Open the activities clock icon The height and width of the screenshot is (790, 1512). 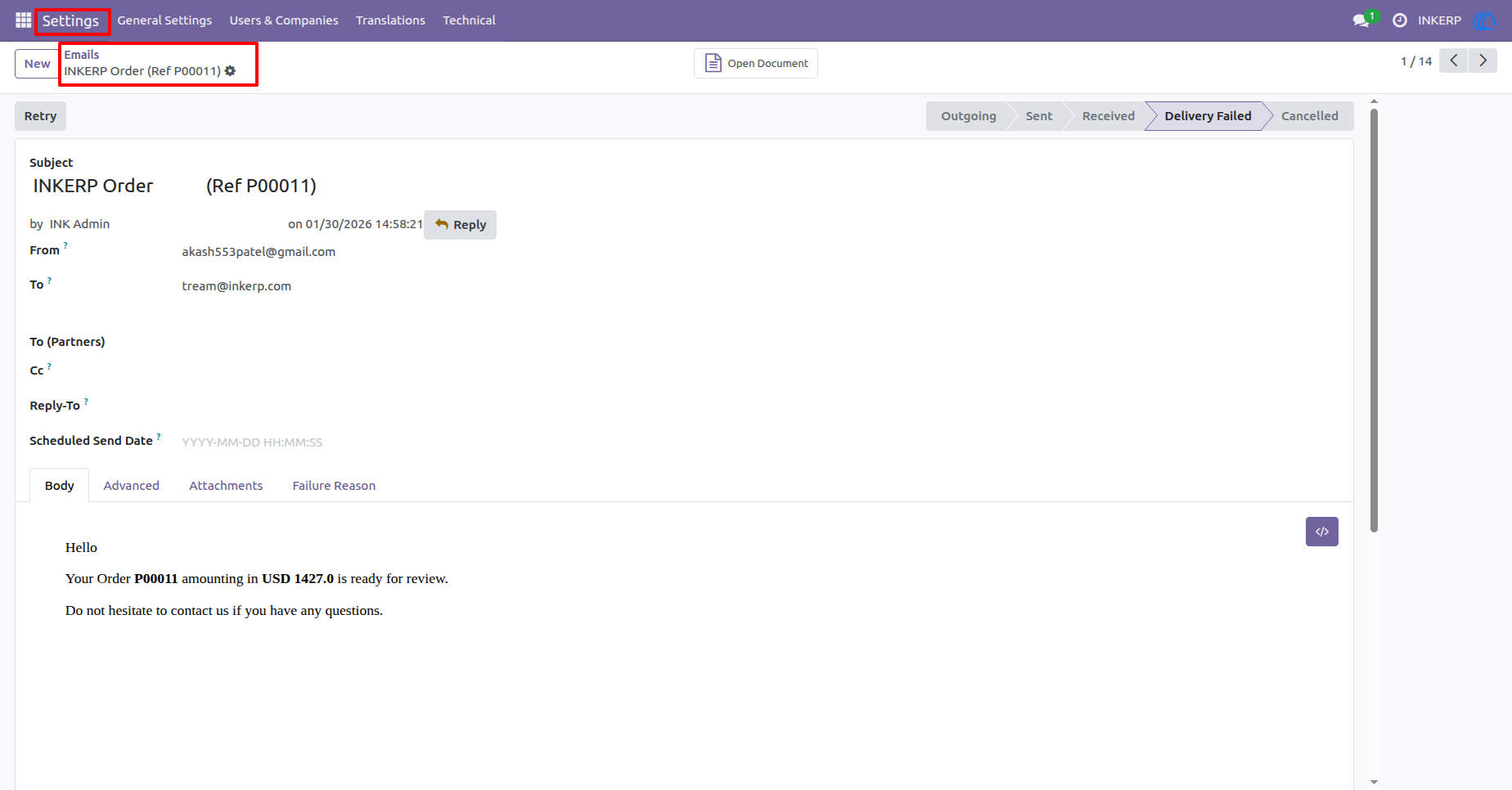pyautogui.click(x=1400, y=20)
